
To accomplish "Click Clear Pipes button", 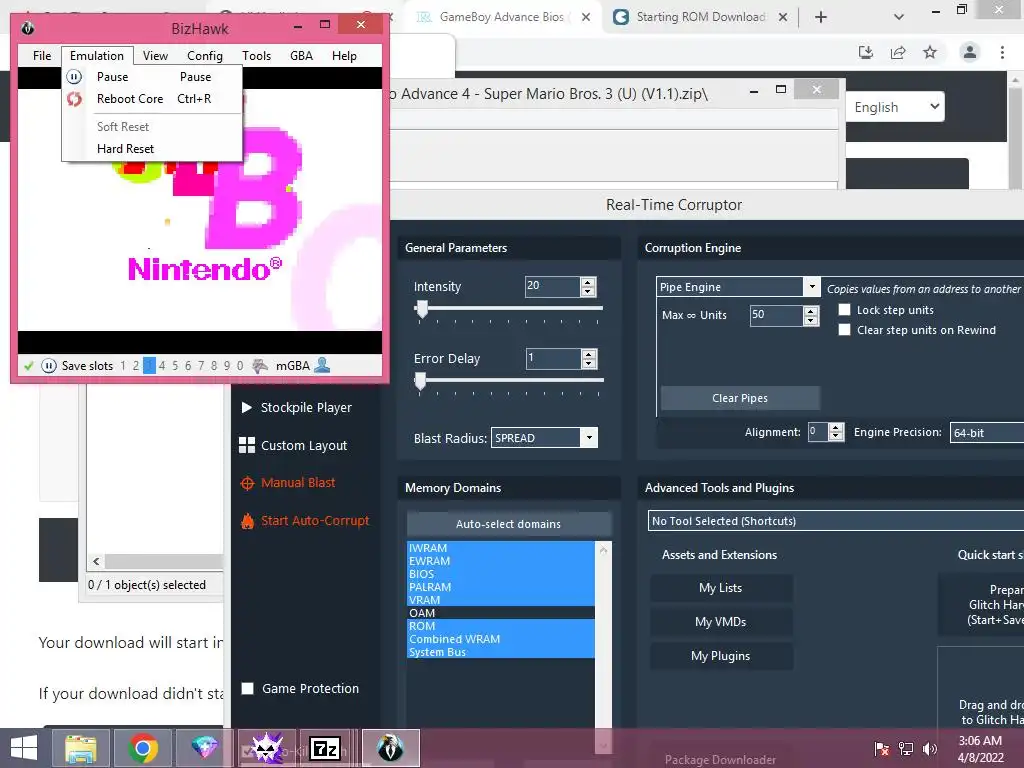I will point(740,398).
